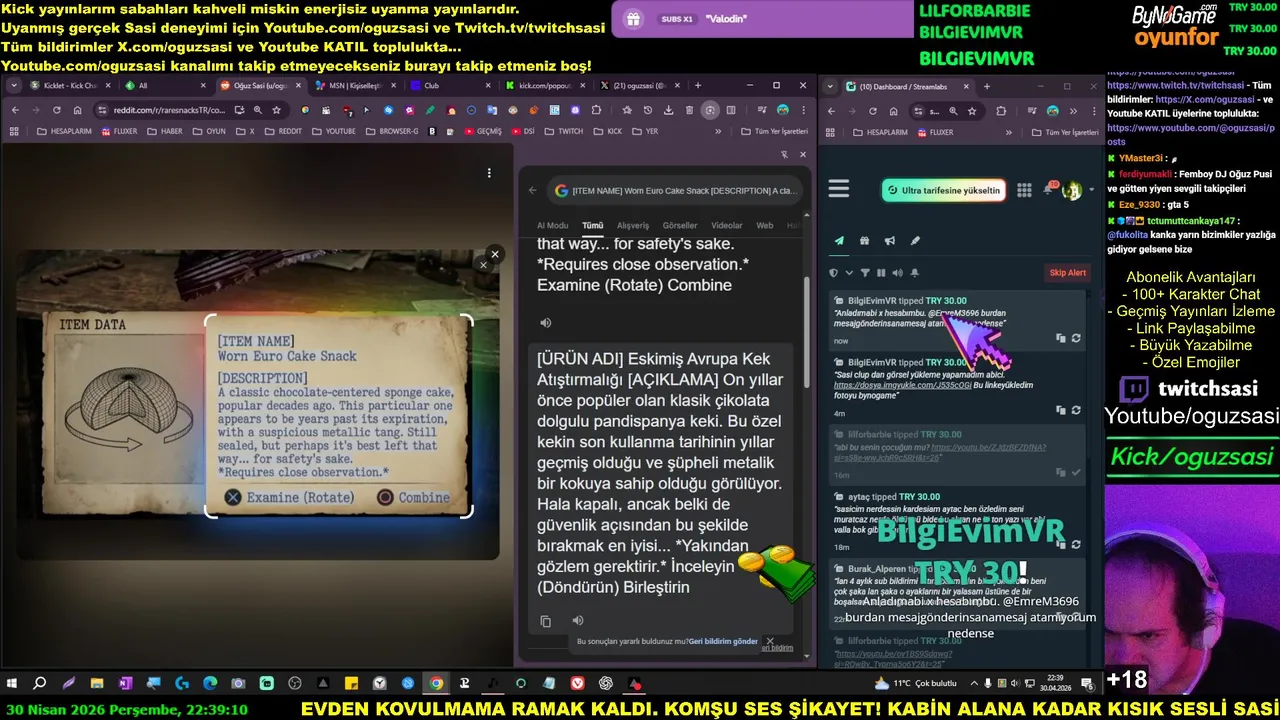The image size is (1280, 720).
Task: Click Ultra tarifesine yükseltin upgrade button
Action: tap(944, 190)
